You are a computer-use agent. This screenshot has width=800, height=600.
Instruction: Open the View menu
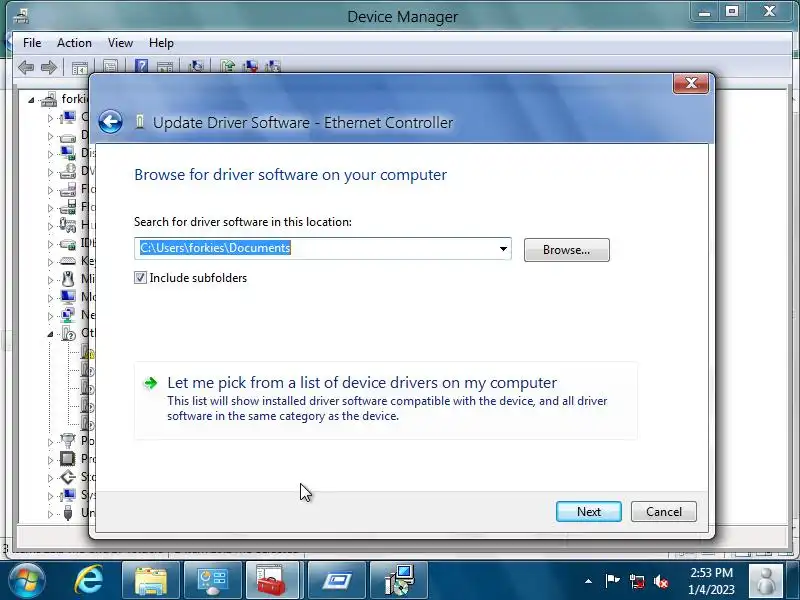click(x=120, y=43)
